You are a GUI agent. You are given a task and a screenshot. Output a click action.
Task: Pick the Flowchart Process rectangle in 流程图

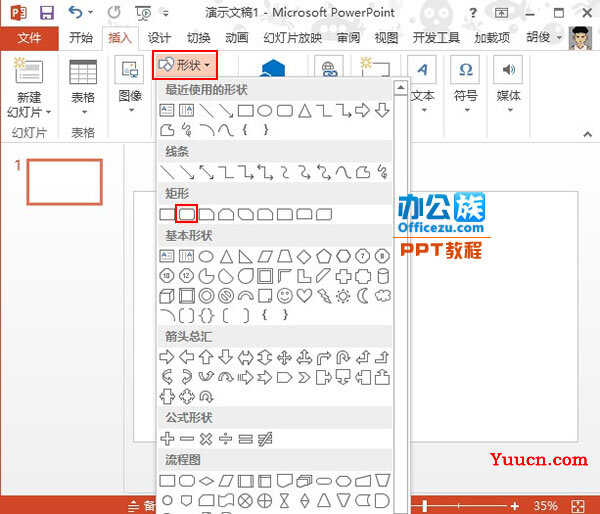[x=167, y=481]
